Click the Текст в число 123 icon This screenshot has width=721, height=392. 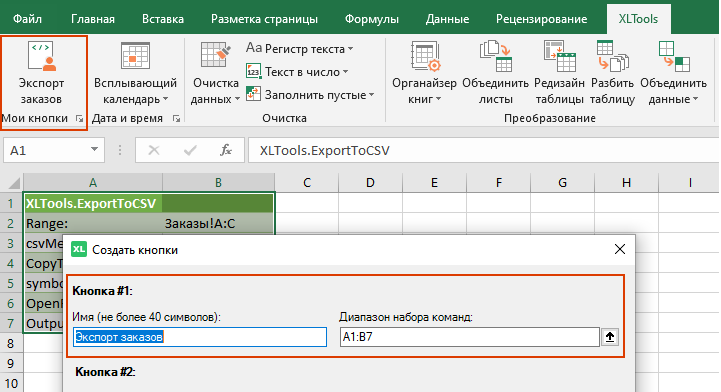coord(253,71)
